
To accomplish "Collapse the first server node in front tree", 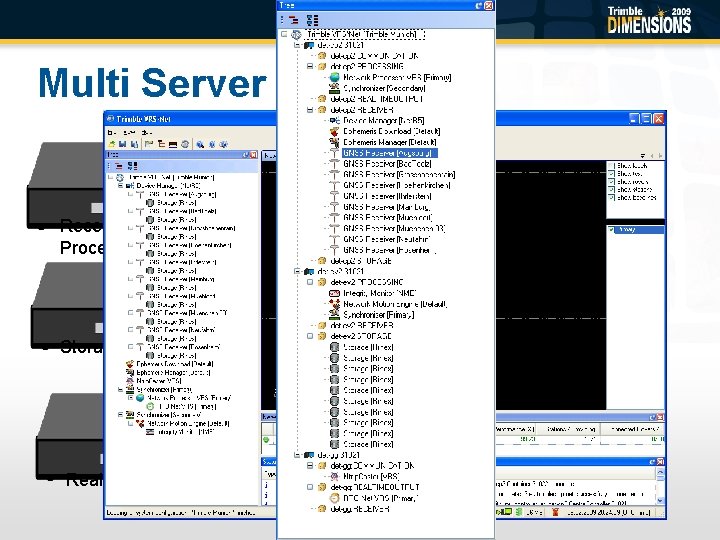I will pos(297,45).
